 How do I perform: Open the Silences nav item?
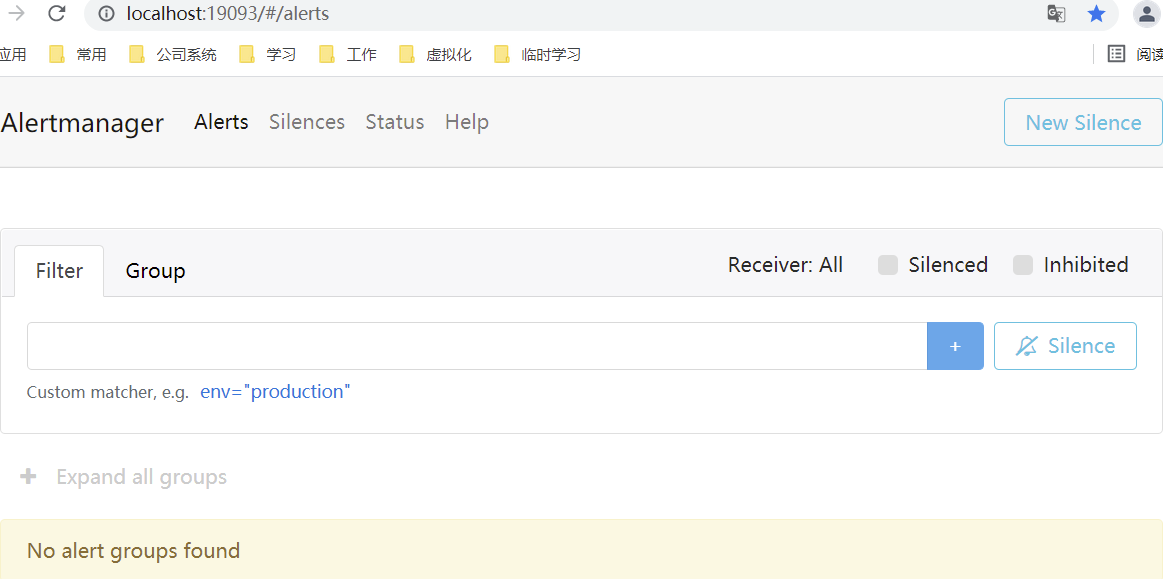(307, 122)
